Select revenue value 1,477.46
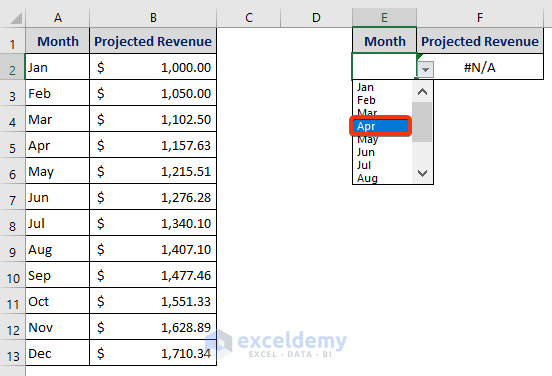Screen dimensions: 552x376 (153, 275)
